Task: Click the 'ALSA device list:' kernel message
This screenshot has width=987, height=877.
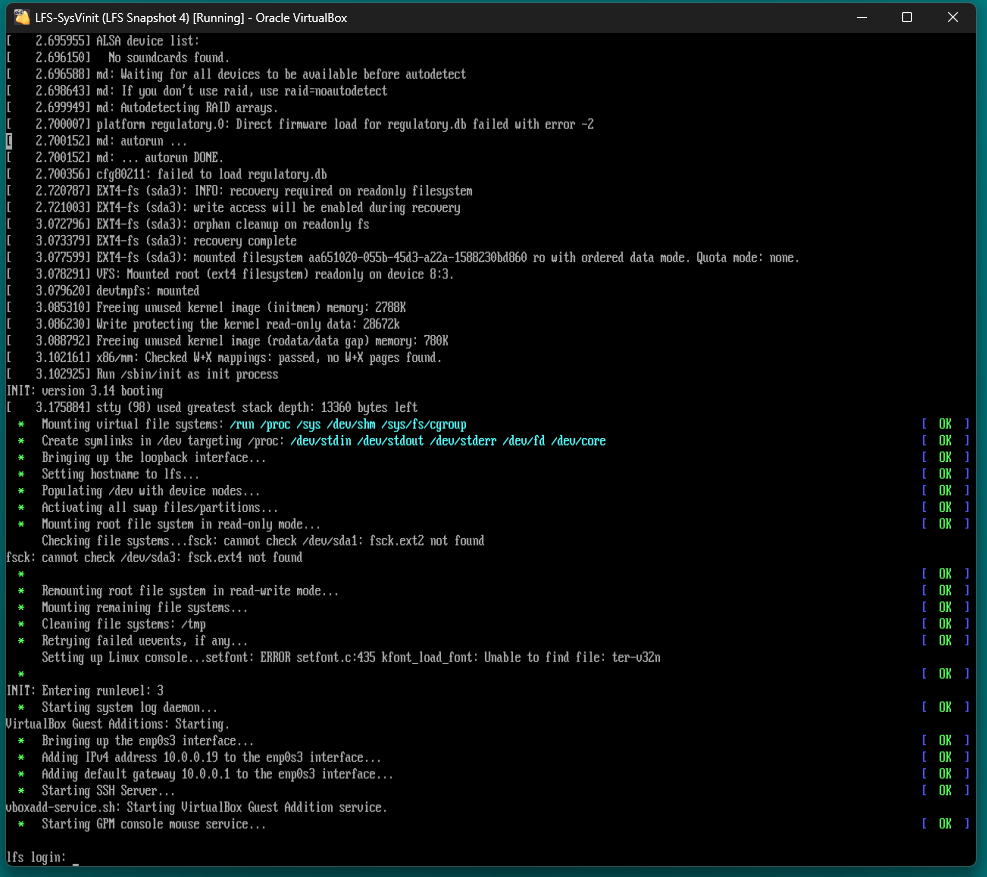Action: coord(148,41)
